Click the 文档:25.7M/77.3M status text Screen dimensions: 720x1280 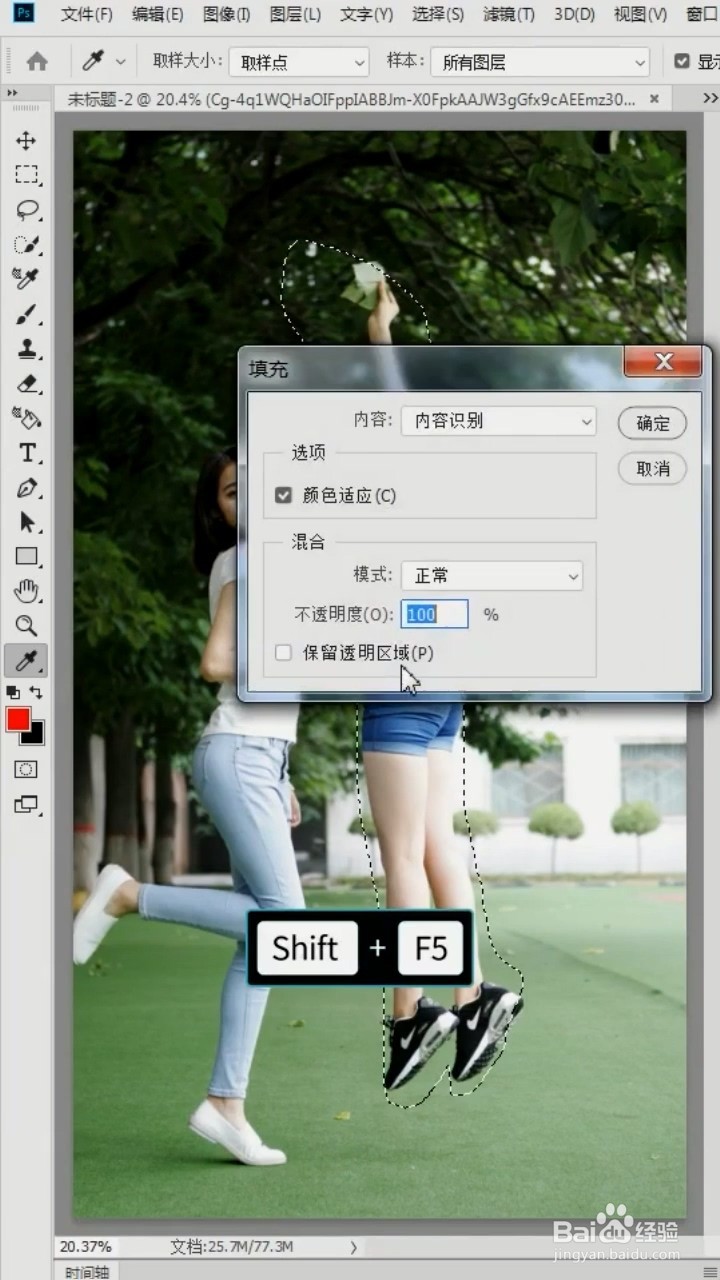pyautogui.click(x=231, y=1247)
